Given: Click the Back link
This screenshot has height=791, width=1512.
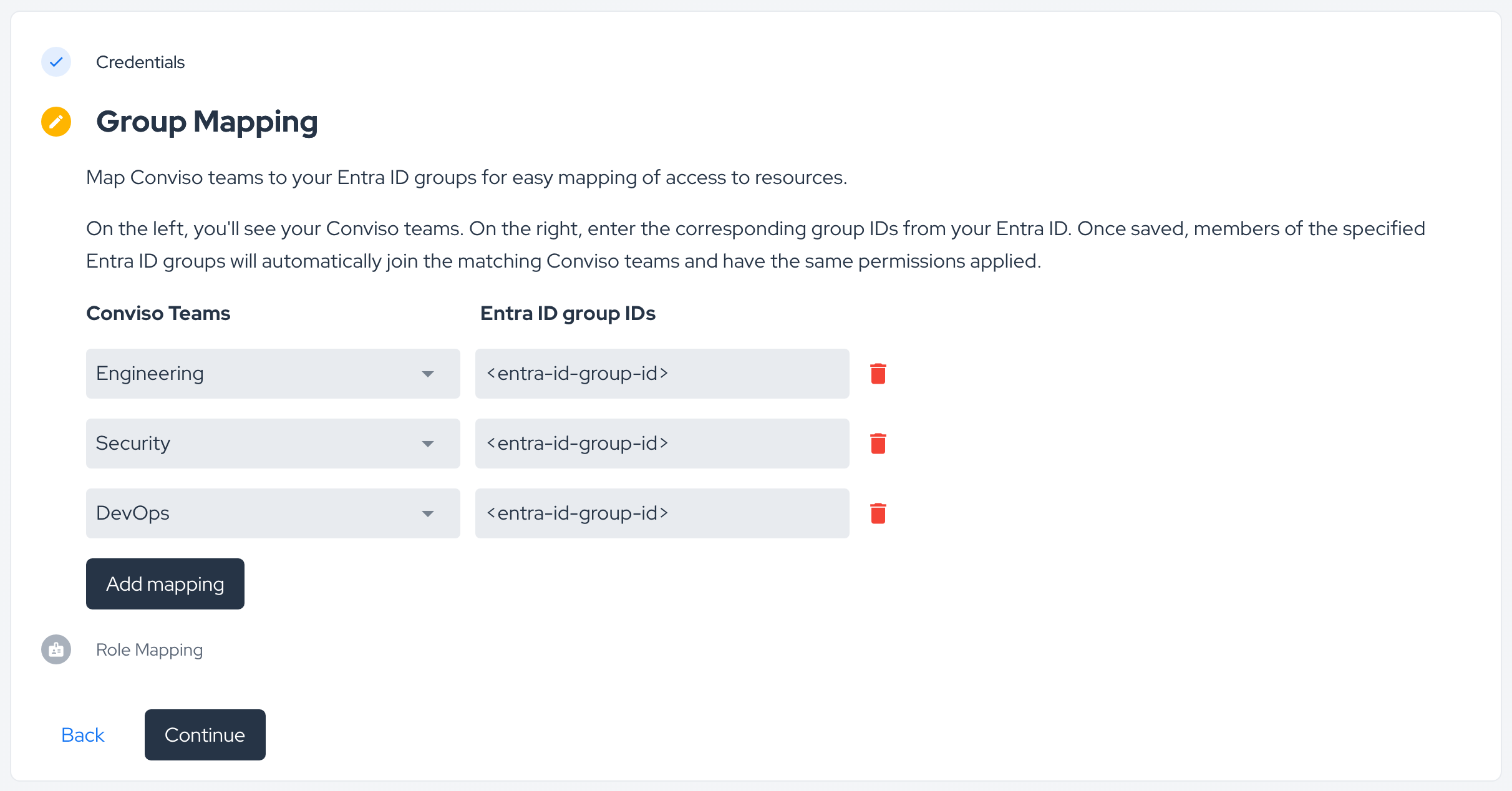Looking at the screenshot, I should click(83, 735).
